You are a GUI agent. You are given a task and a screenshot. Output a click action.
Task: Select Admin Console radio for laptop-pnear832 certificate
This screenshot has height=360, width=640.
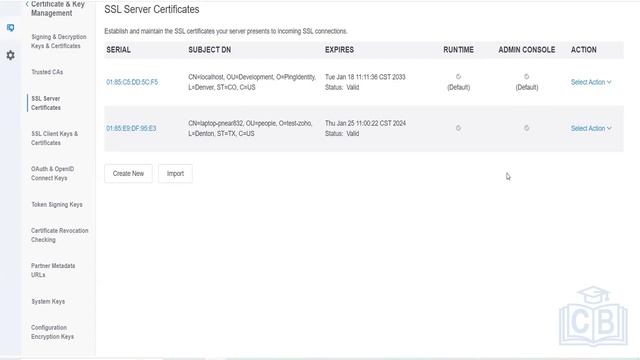[527, 128]
